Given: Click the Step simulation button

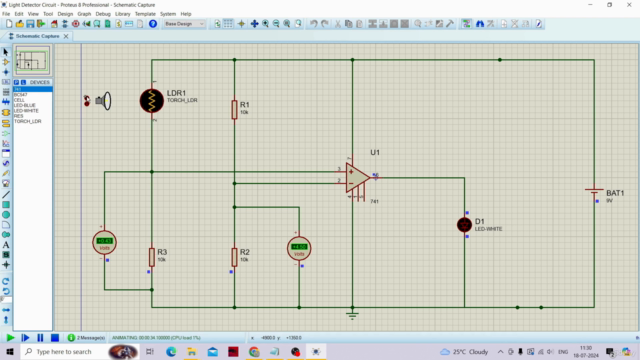Looking at the screenshot, I should click(x=25, y=338).
